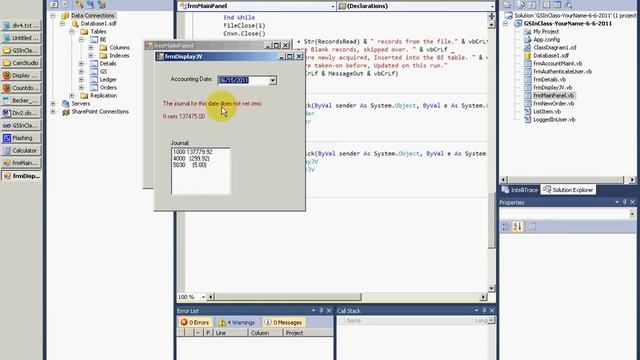
Task: Click Solution Explorer horizontal scrollbar
Action: coord(567,180)
